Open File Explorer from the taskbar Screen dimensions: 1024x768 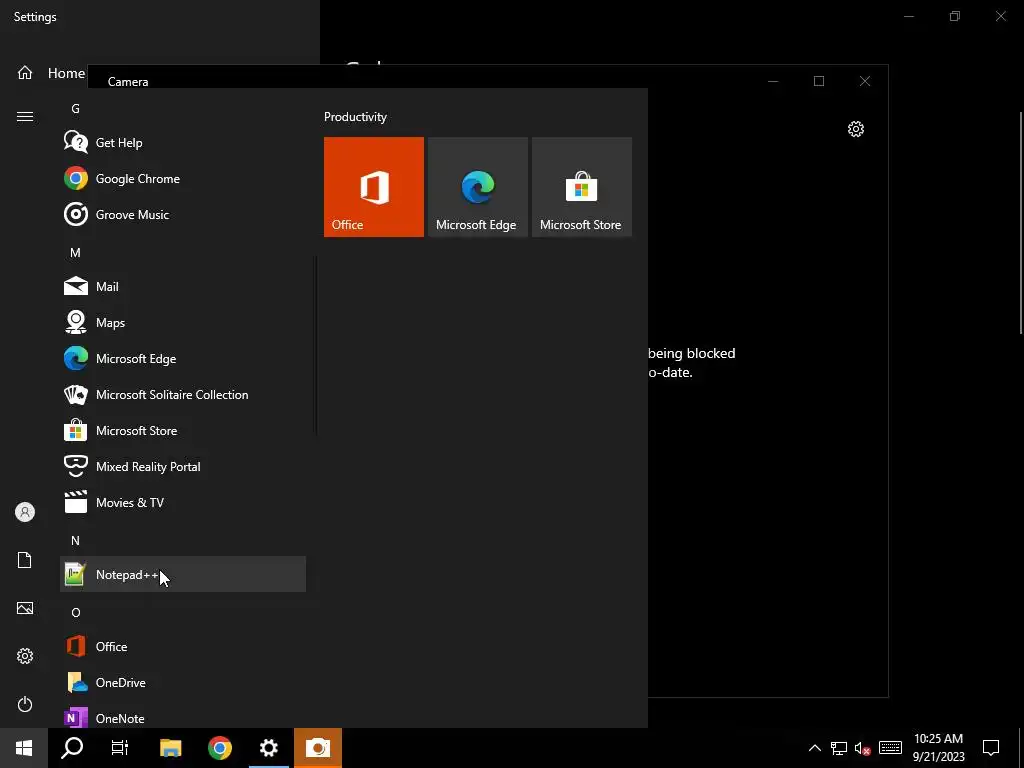coord(170,748)
